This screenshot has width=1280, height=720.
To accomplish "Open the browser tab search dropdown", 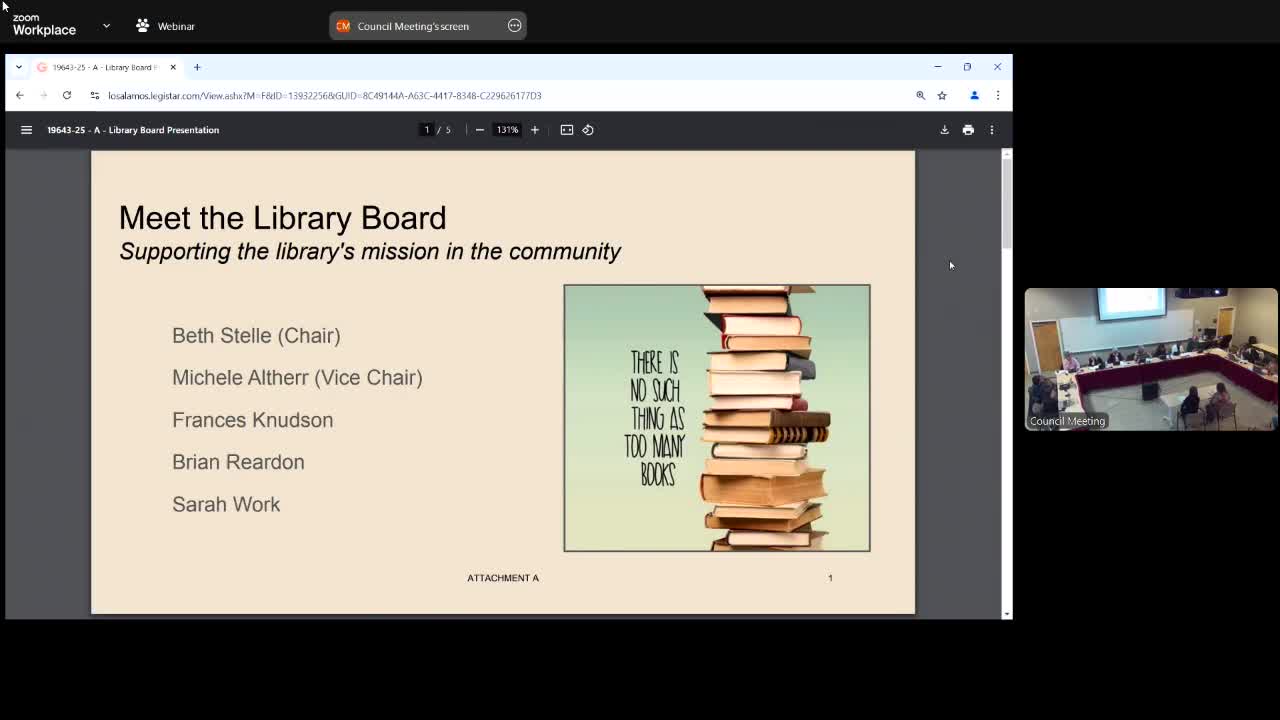I will point(18,67).
